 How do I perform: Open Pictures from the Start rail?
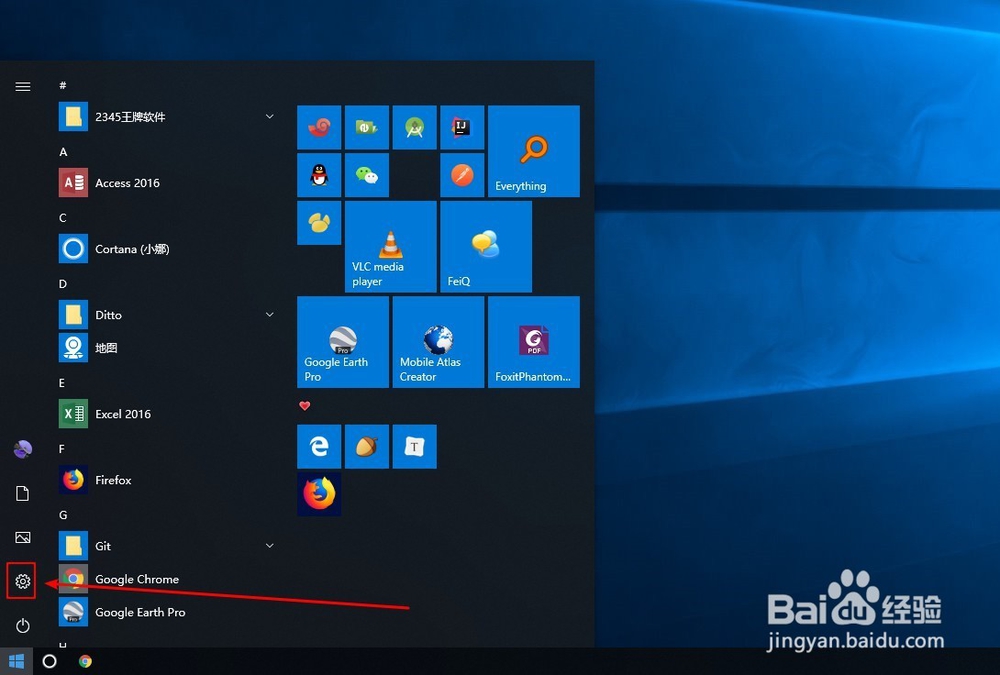click(x=22, y=537)
